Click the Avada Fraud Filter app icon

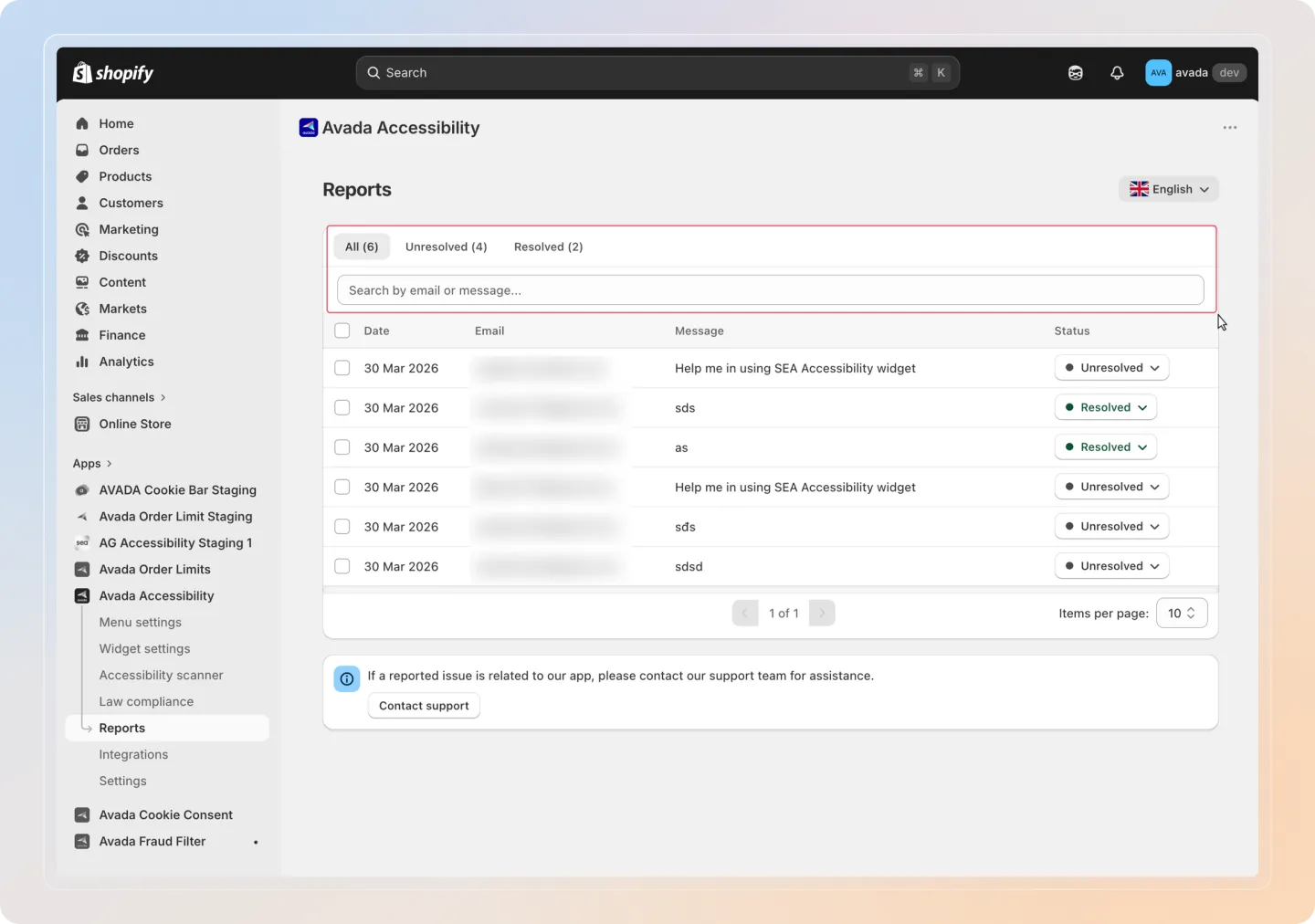[x=82, y=842]
